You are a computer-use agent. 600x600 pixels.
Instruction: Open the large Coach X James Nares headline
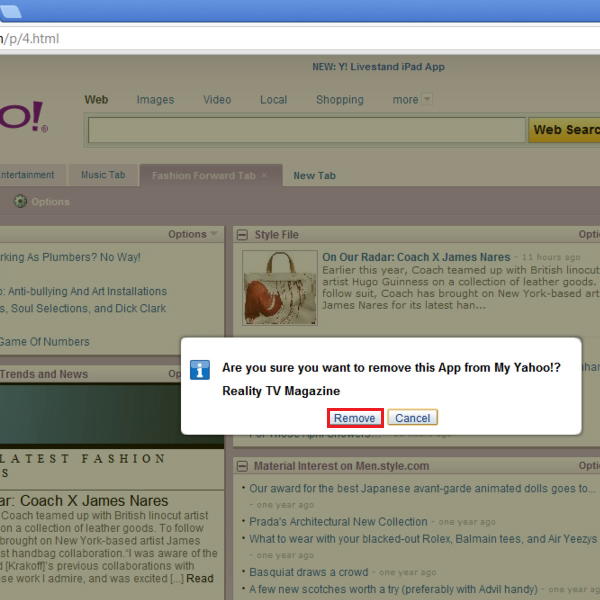(84, 501)
